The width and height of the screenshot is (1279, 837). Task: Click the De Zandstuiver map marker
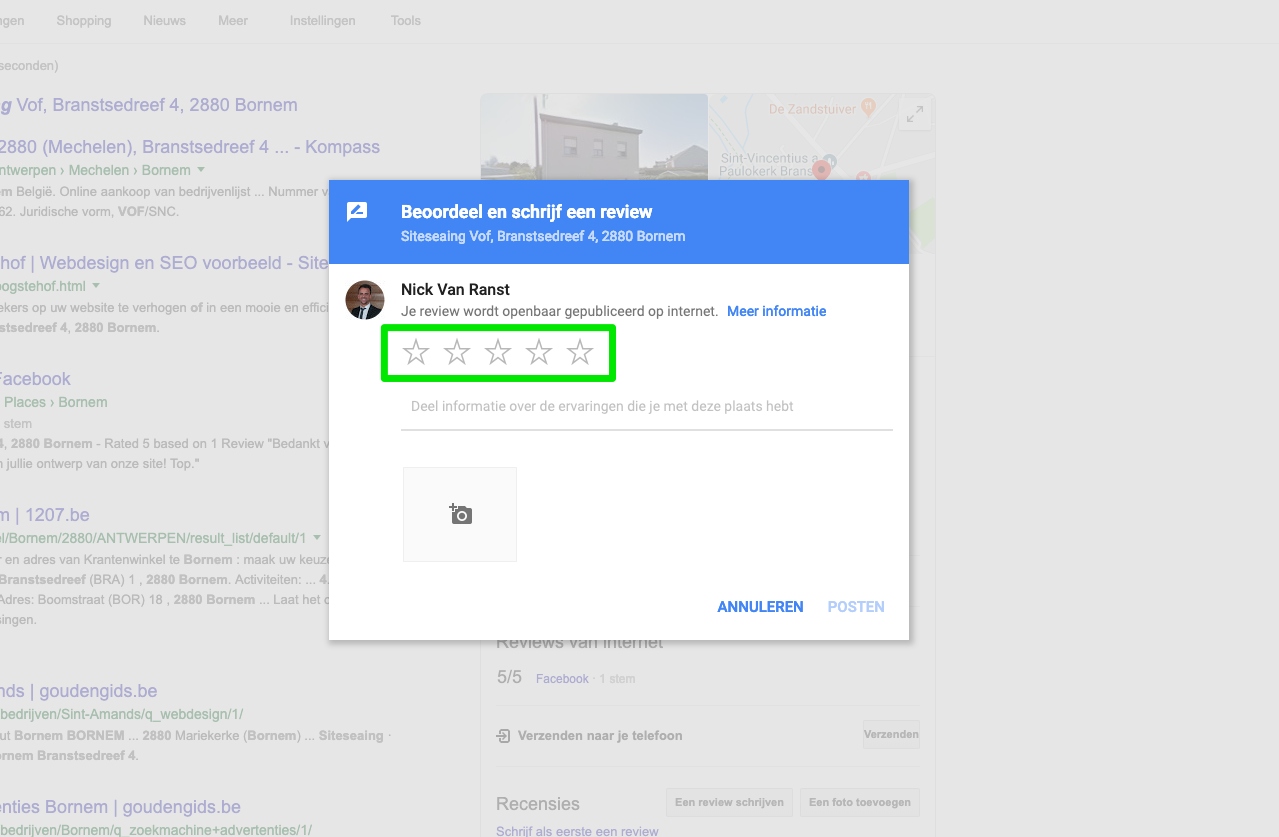pyautogui.click(x=868, y=105)
